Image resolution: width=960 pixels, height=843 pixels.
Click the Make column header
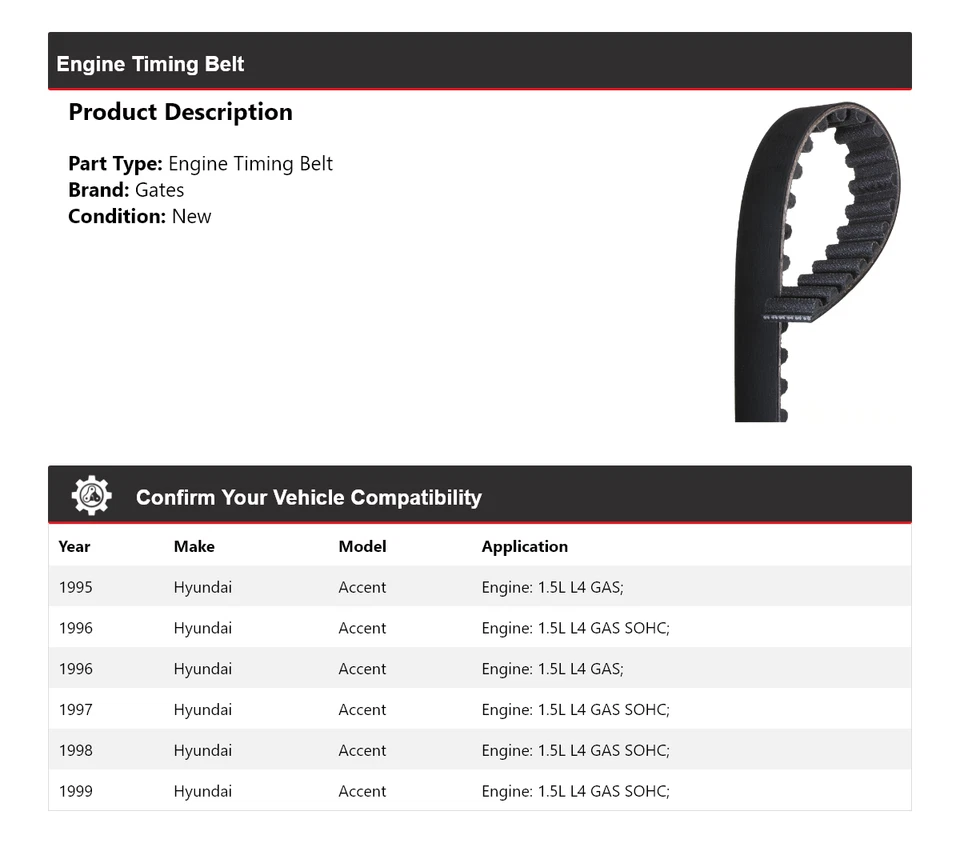(x=194, y=546)
